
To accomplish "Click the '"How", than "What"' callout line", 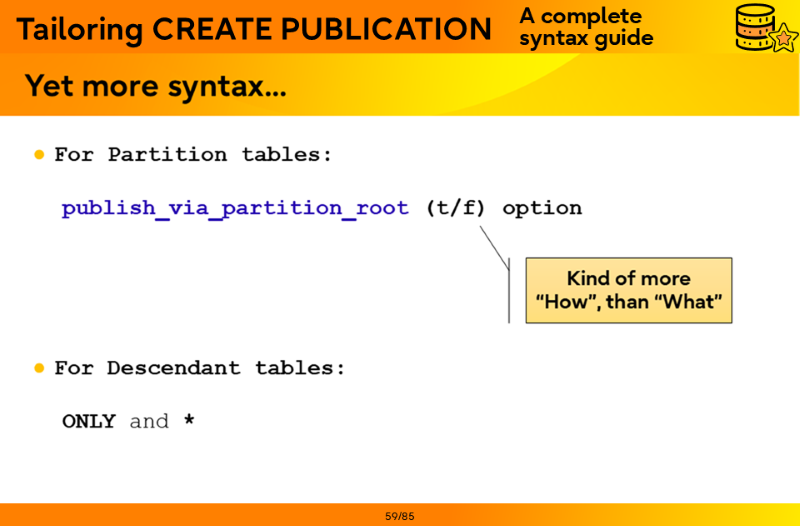I will (x=629, y=302).
